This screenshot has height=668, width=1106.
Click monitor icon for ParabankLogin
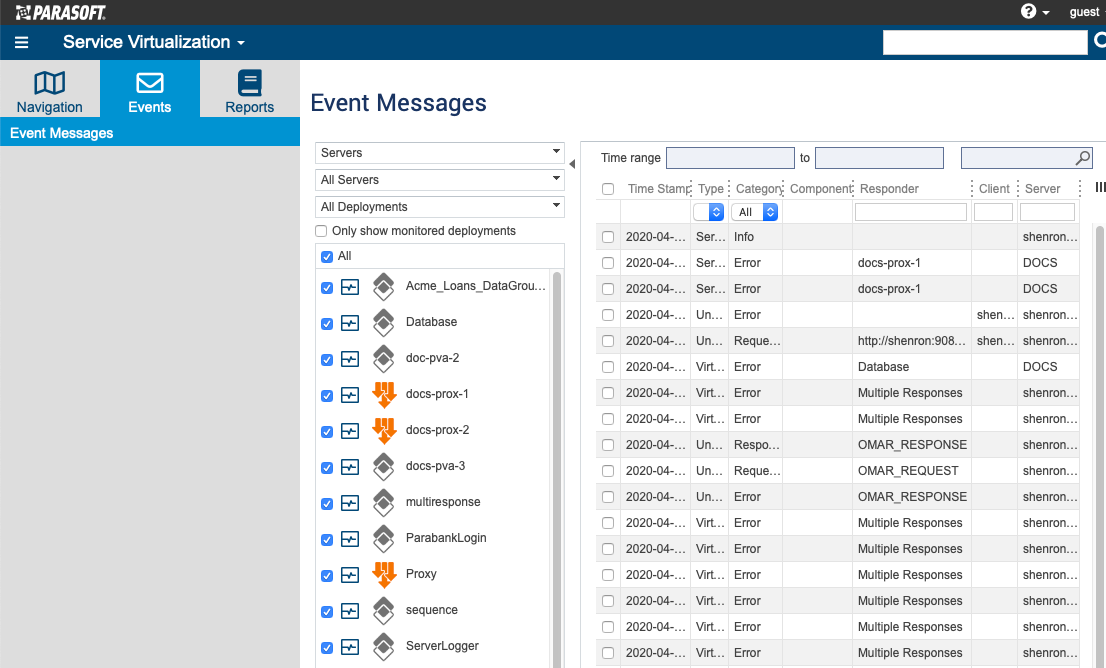tap(350, 539)
